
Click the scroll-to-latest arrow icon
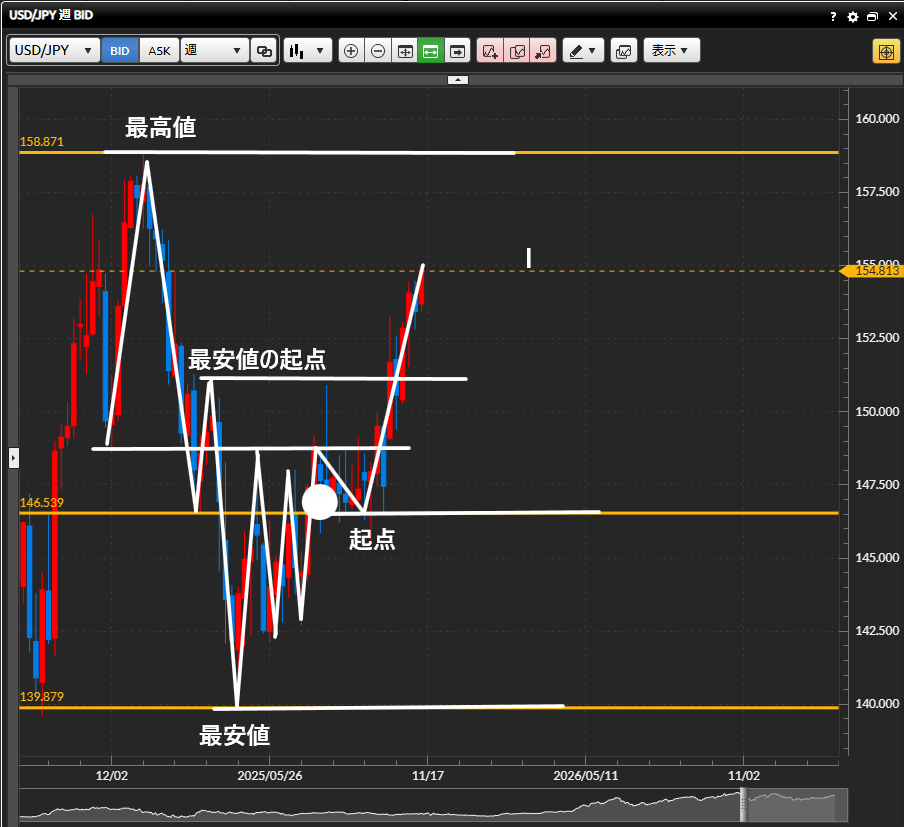pos(457,51)
